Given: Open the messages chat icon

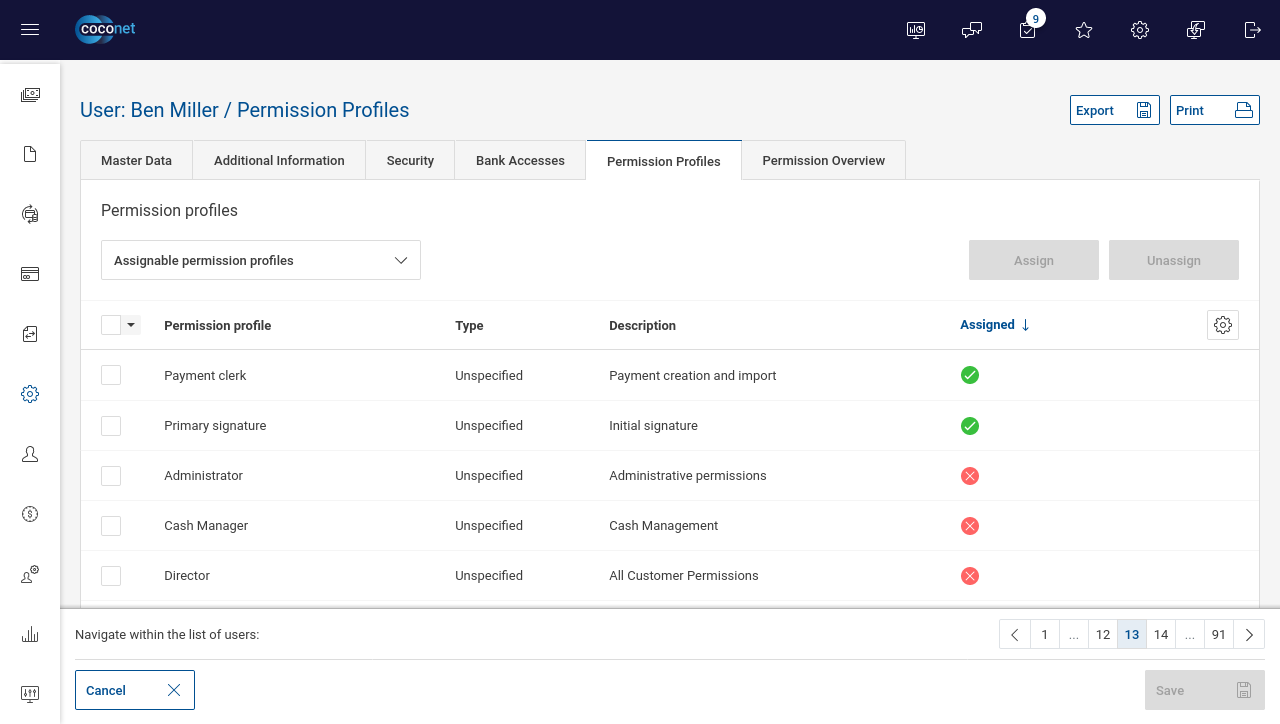Looking at the screenshot, I should coord(972,30).
